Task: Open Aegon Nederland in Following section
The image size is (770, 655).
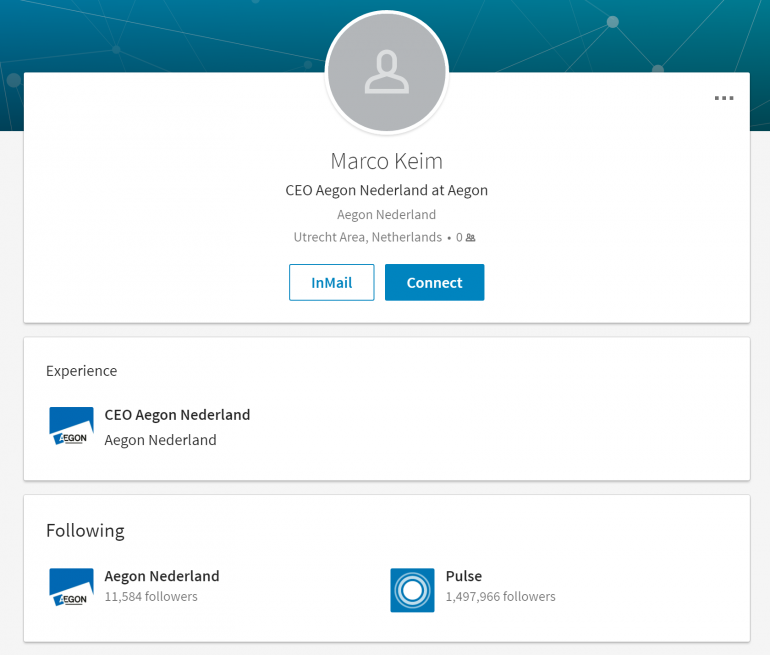Action: coord(162,576)
